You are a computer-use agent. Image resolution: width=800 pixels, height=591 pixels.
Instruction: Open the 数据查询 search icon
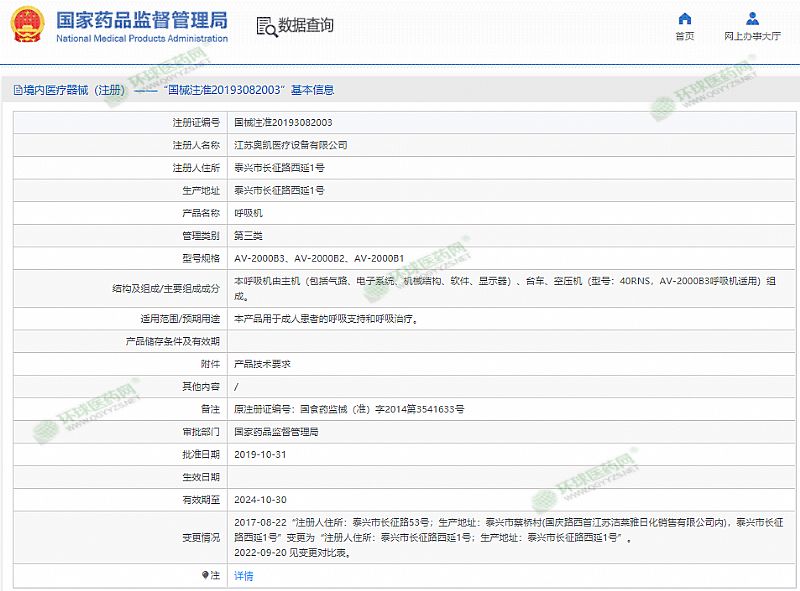(266, 27)
